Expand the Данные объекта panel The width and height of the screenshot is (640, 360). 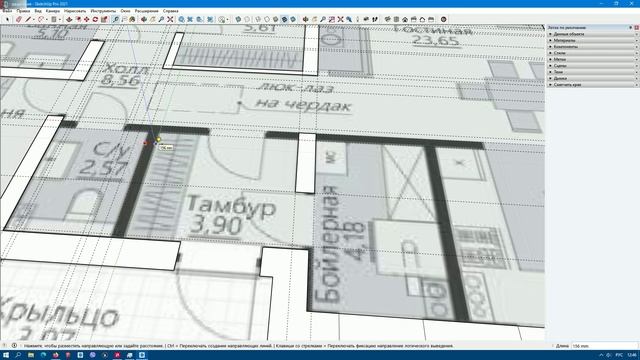click(x=593, y=34)
